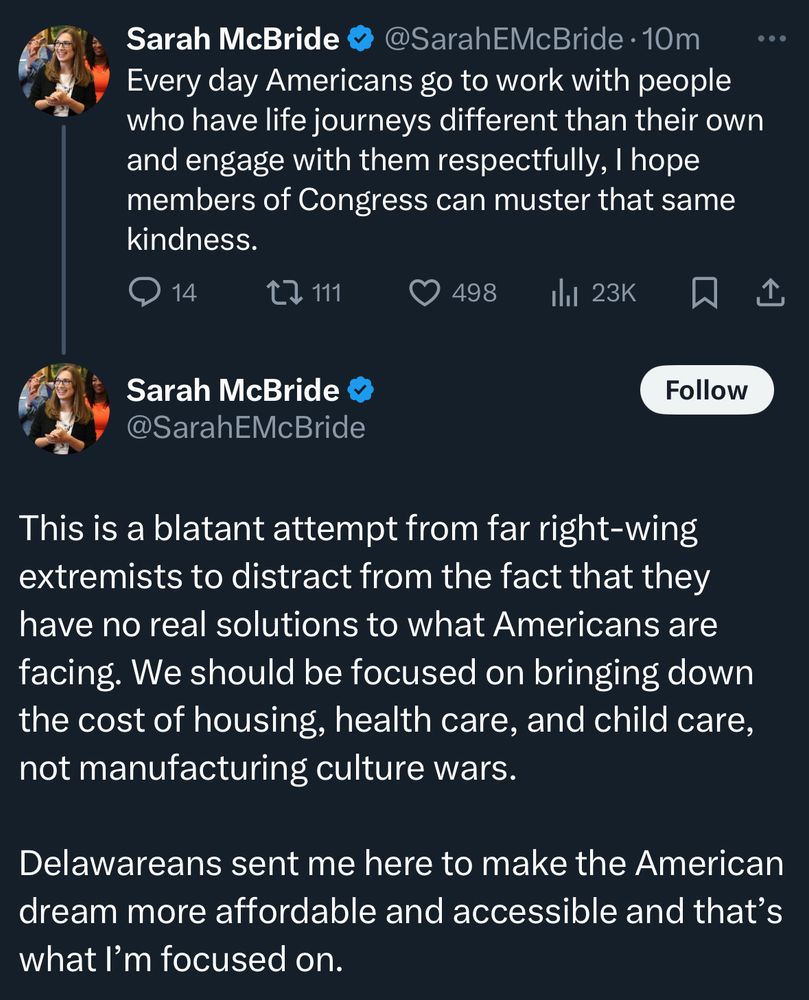This screenshot has height=1000, width=809.
Task: Bookmark the first tweet
Action: (x=705, y=292)
